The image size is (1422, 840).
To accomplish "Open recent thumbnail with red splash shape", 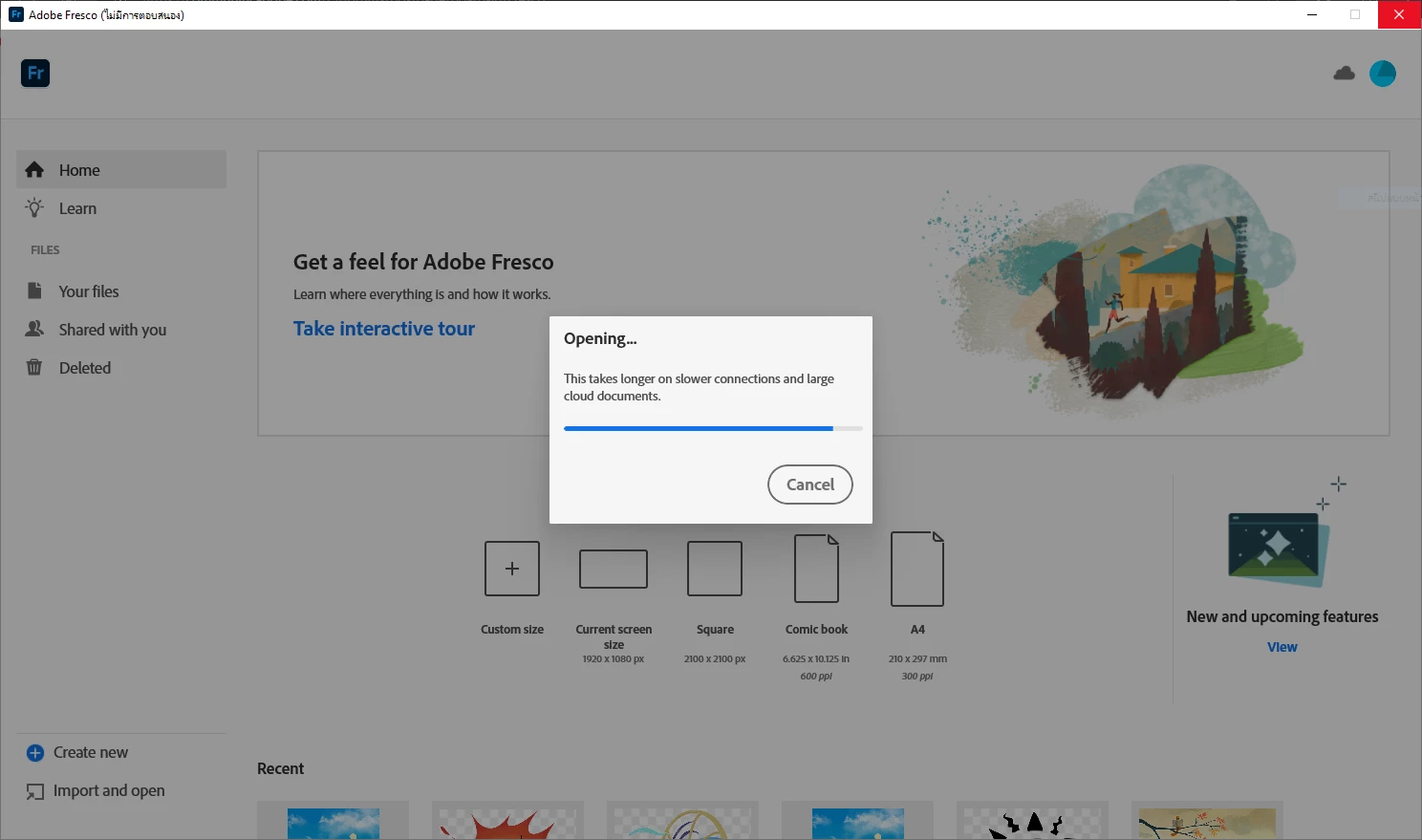I will click(507, 822).
